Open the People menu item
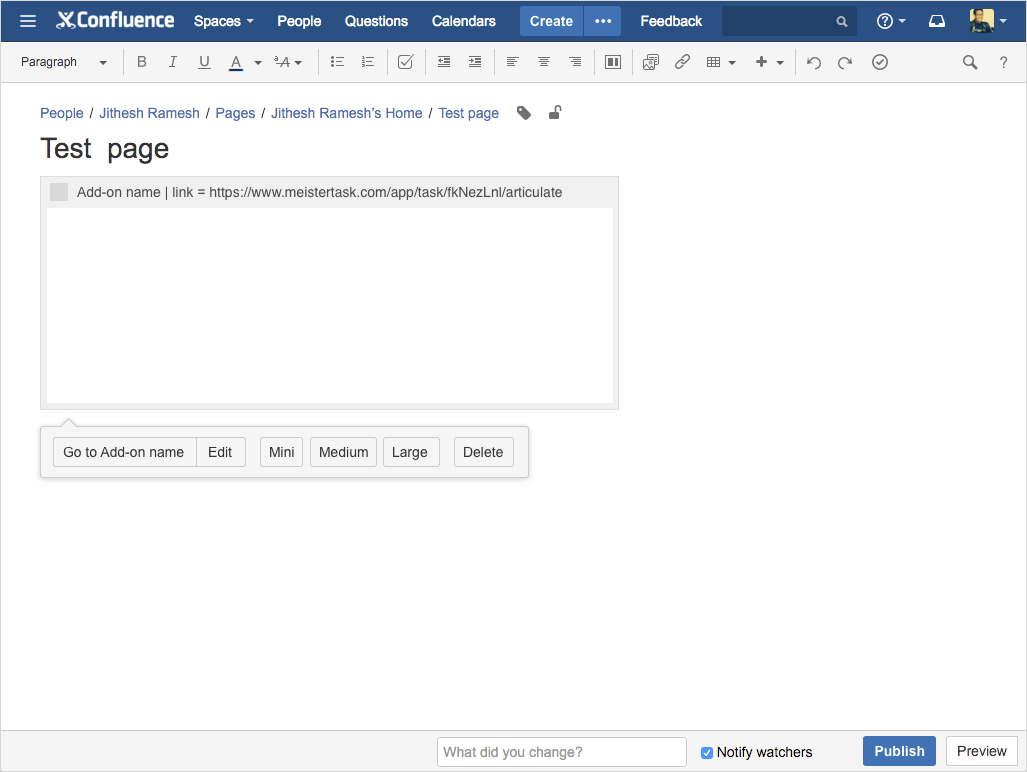1027x772 pixels. click(299, 21)
